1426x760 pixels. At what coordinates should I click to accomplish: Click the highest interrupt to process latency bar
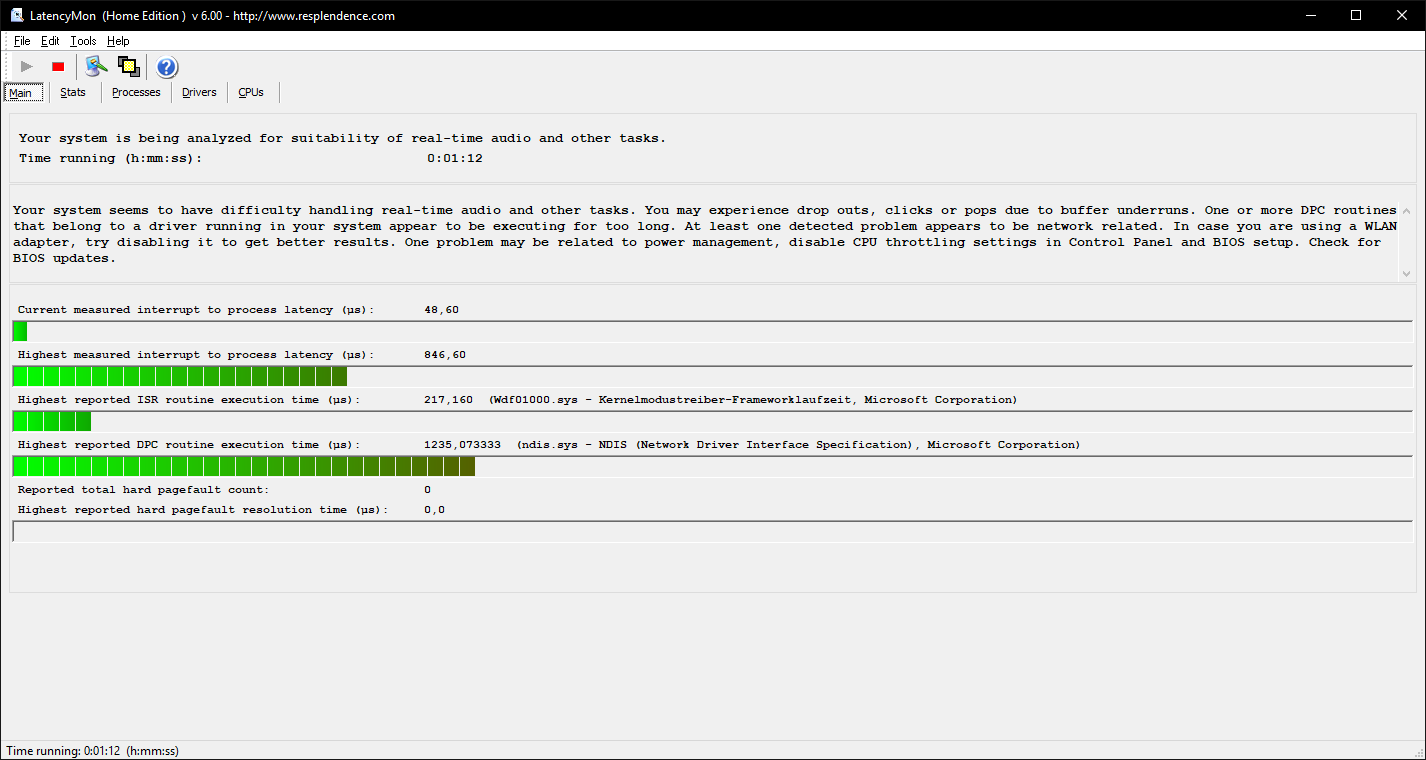pyautogui.click(x=713, y=376)
